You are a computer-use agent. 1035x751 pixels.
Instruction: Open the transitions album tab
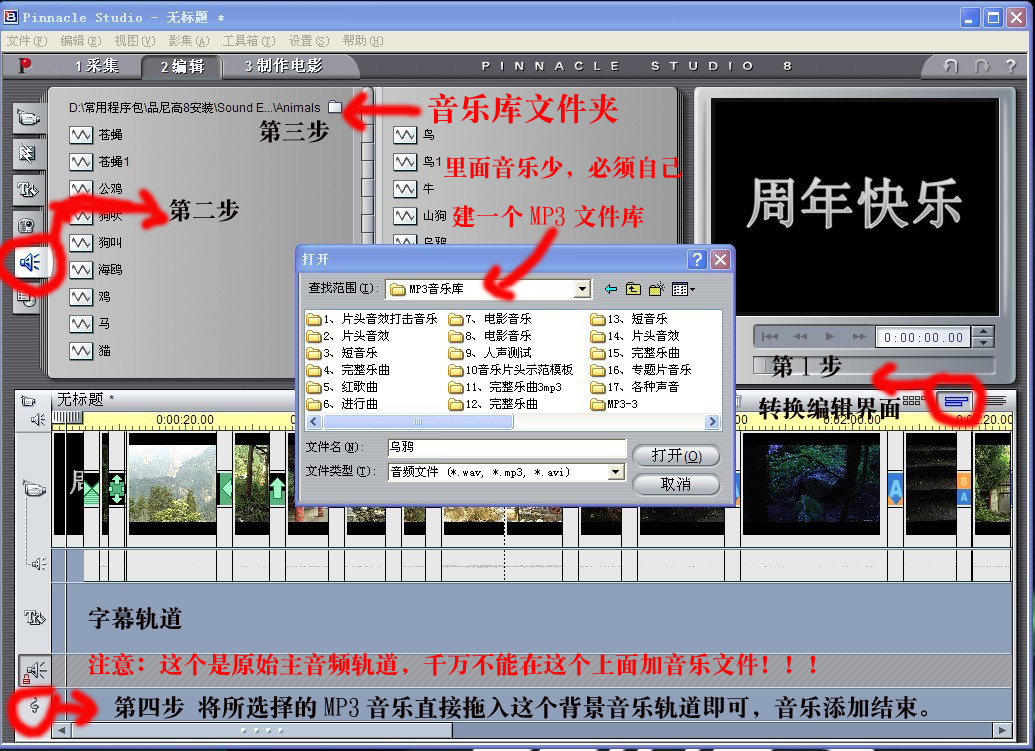28,154
